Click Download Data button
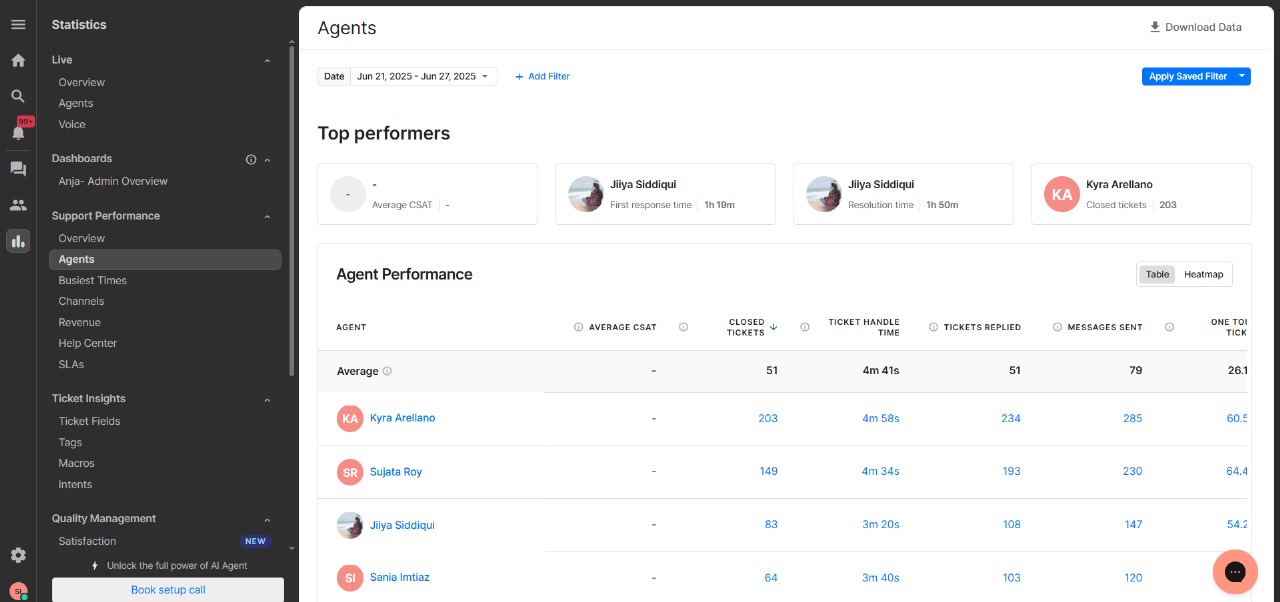 tap(1195, 27)
